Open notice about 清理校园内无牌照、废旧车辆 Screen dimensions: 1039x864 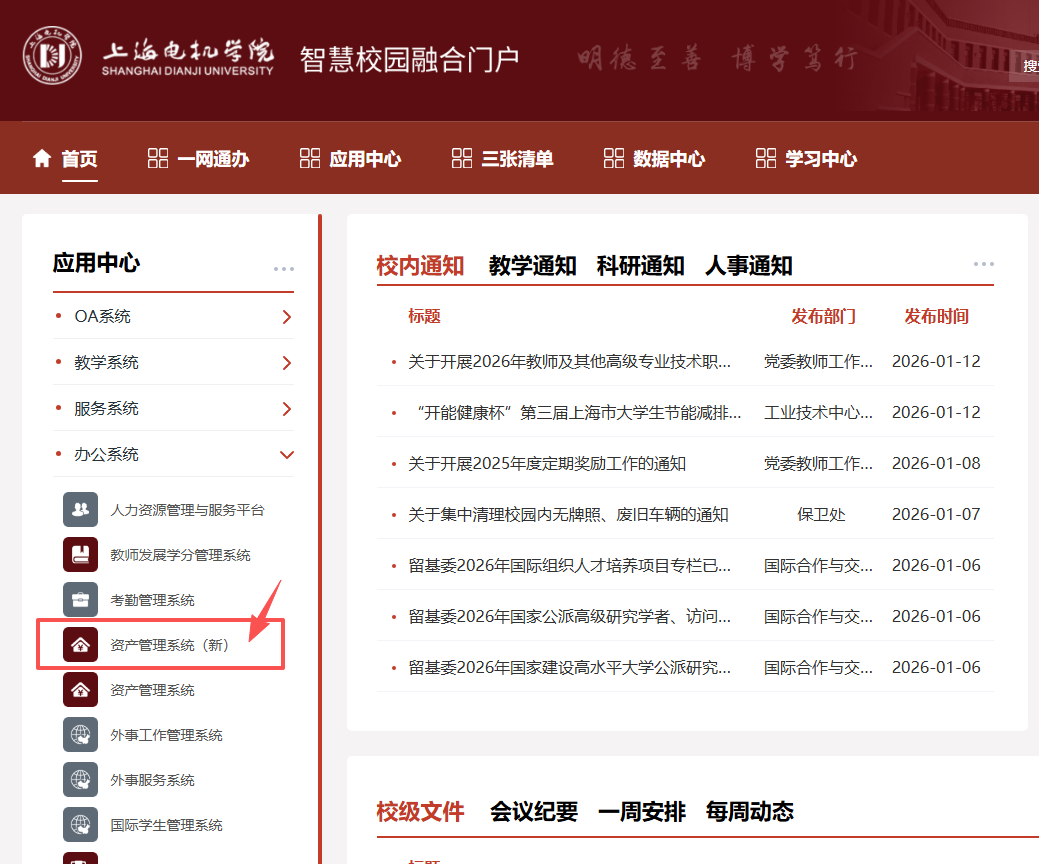[x=568, y=515]
